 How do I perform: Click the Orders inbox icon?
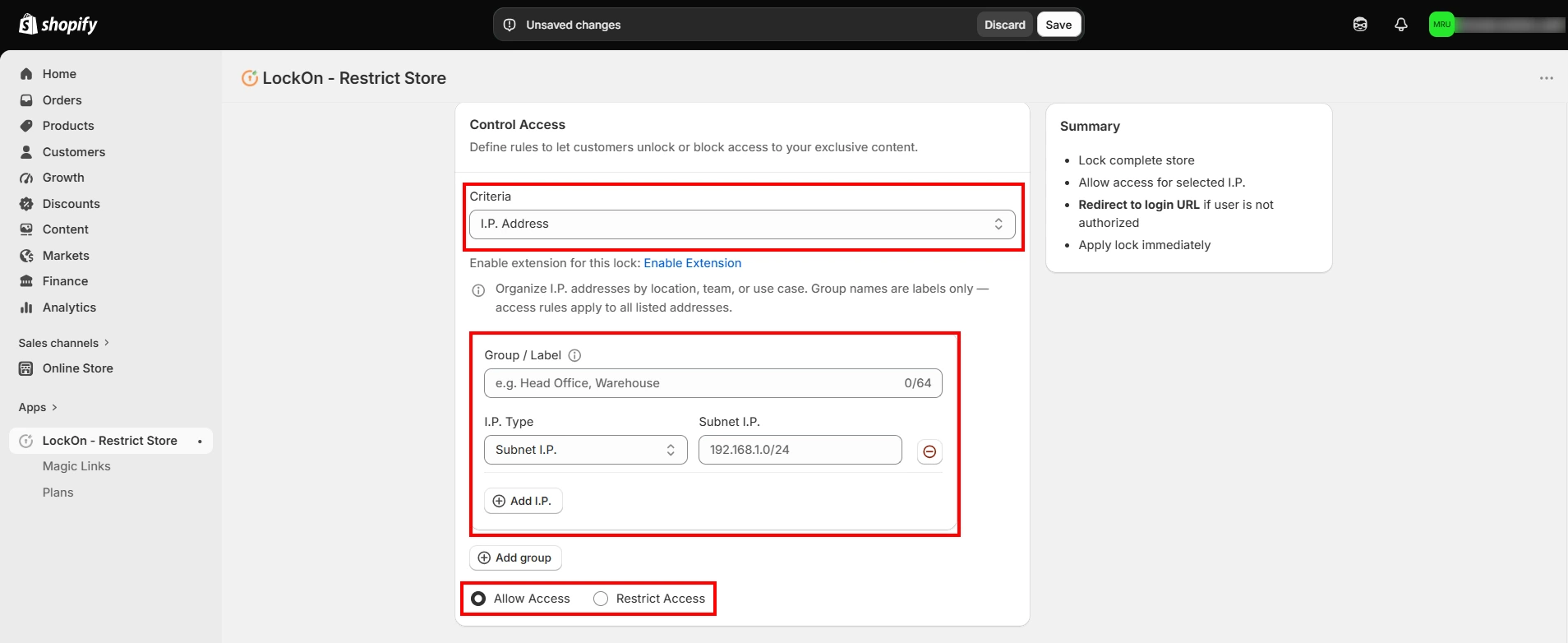[26, 100]
